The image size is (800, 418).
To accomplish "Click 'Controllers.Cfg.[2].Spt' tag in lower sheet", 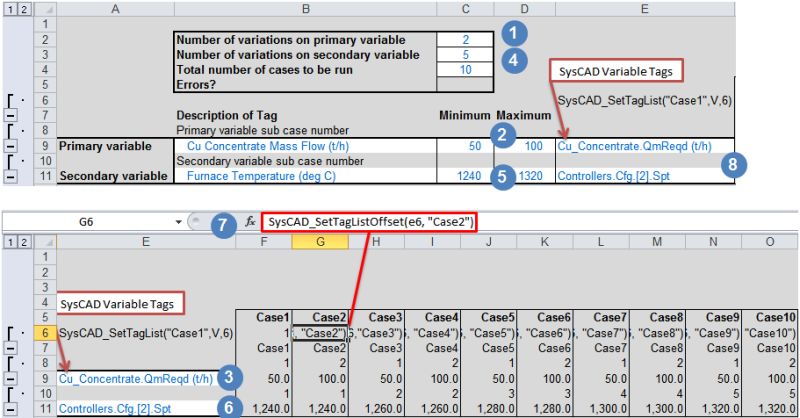I will point(146,409).
